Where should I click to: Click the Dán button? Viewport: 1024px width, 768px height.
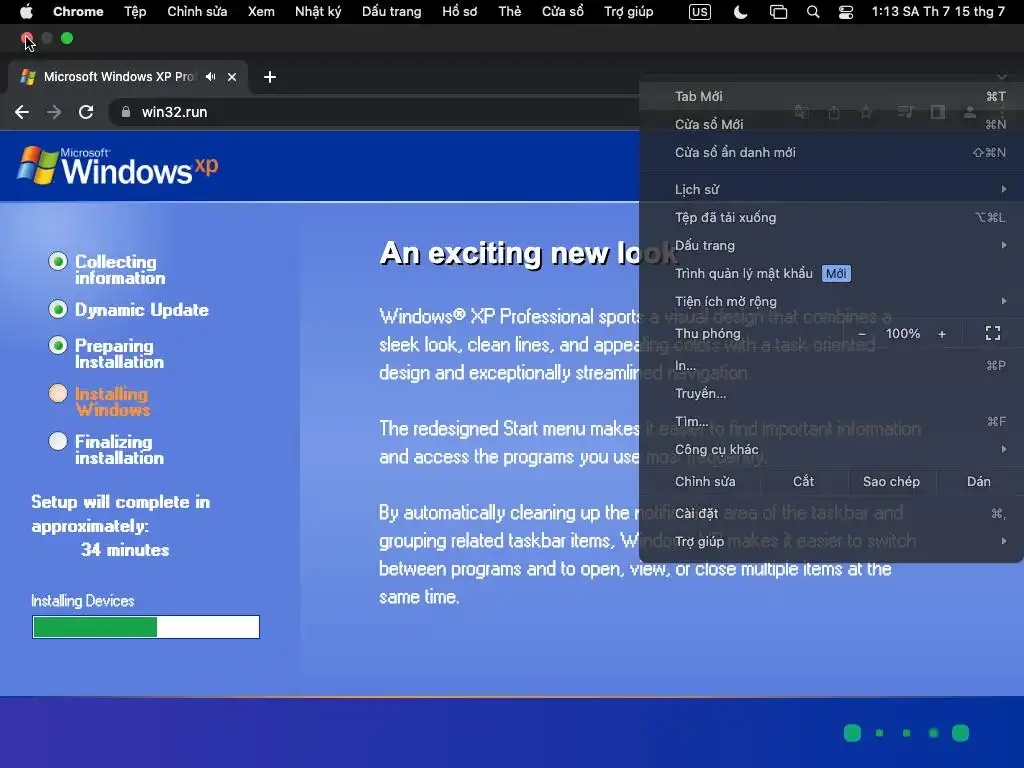978,481
